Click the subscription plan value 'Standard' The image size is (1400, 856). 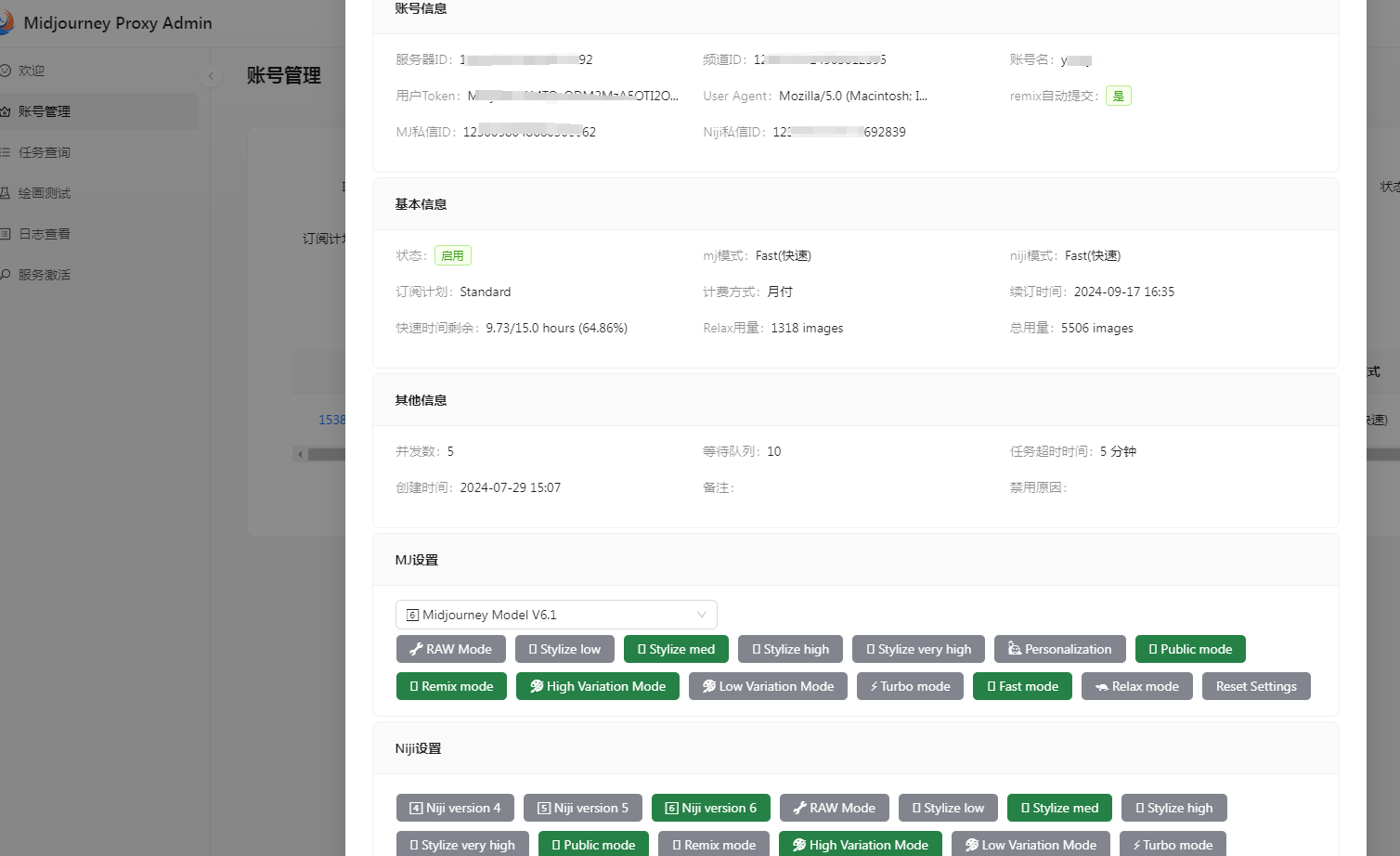tap(486, 292)
